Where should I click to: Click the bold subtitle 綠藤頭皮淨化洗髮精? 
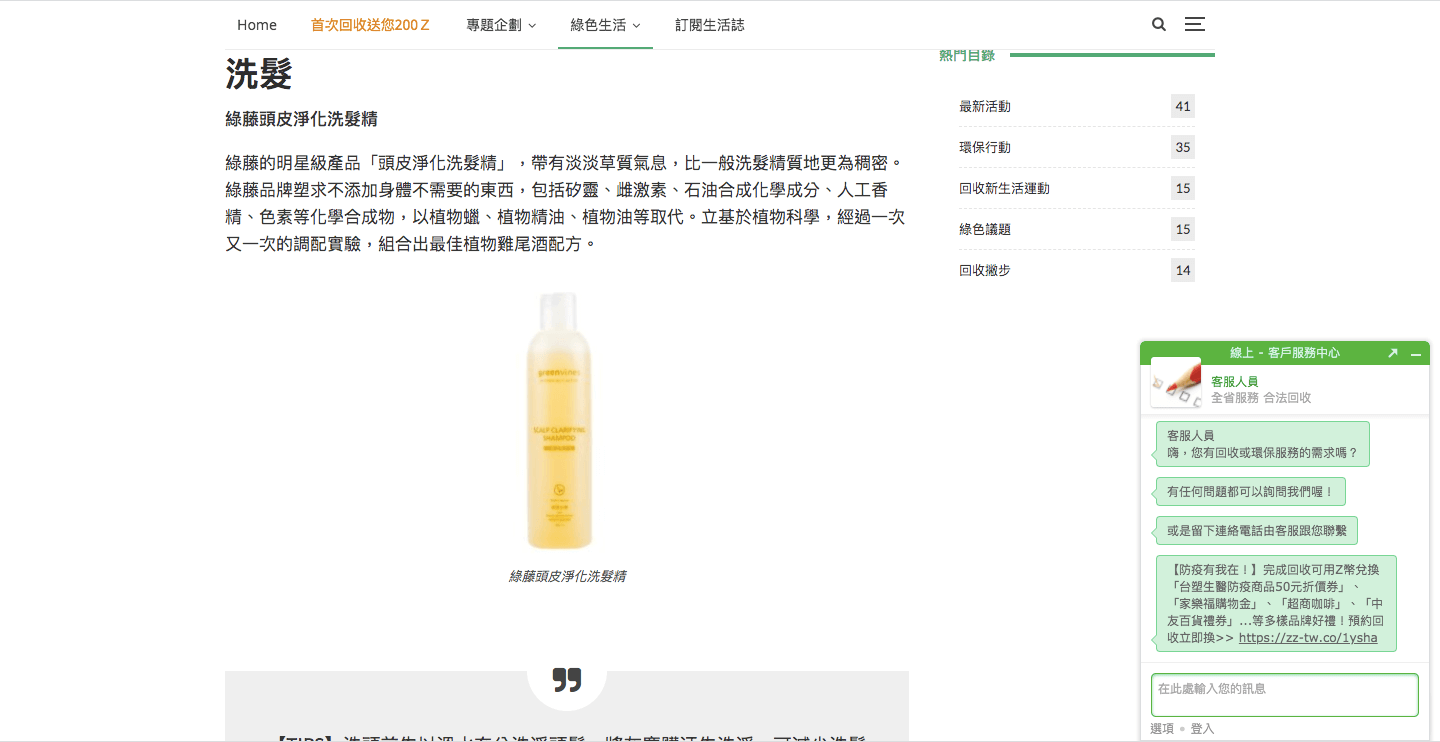[301, 119]
